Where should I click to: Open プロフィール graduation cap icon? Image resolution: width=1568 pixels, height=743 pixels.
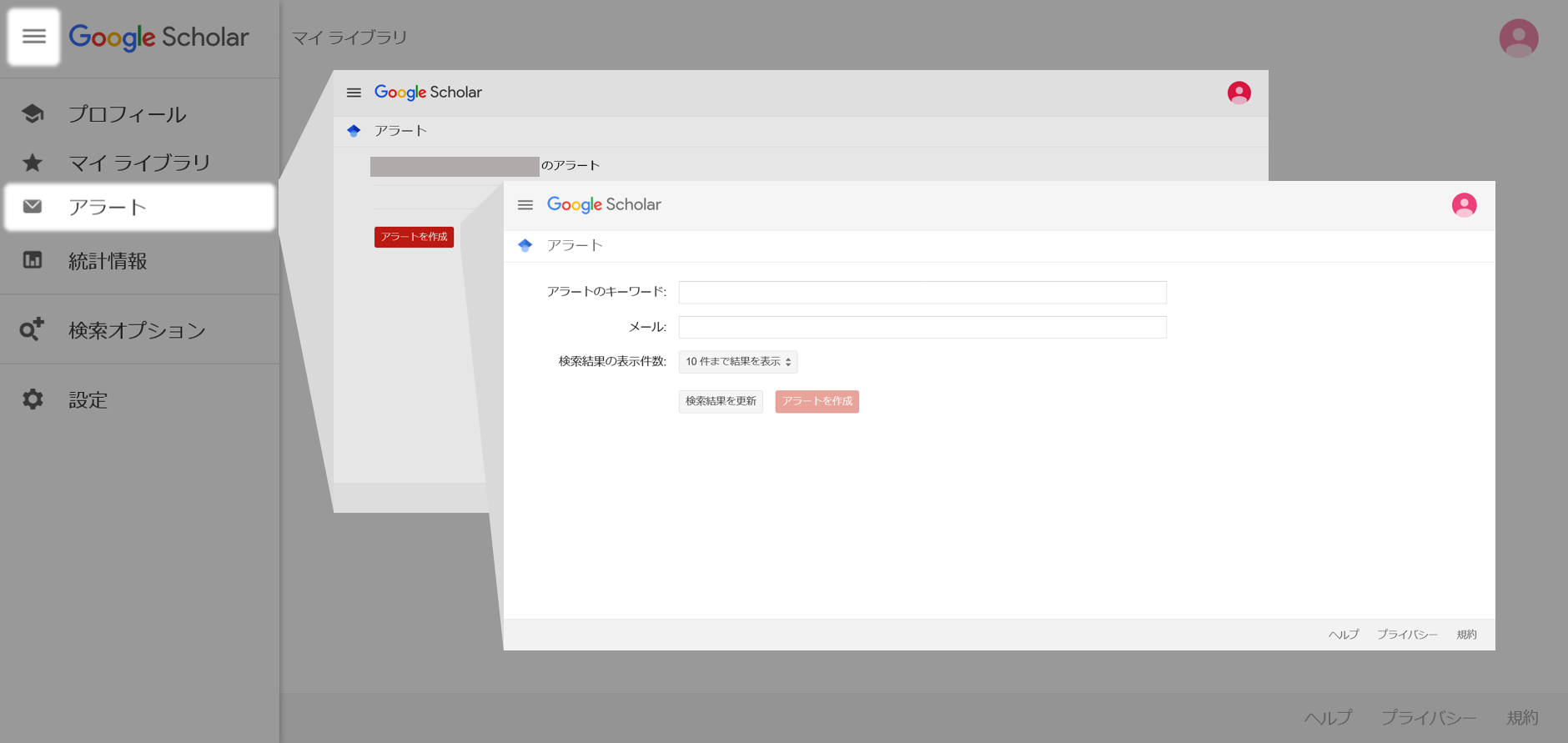[x=33, y=114]
